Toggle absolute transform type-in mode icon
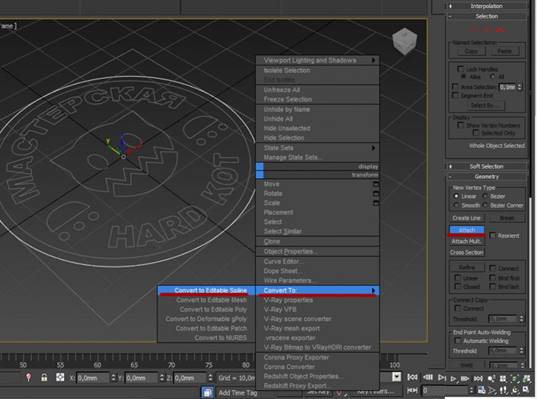This screenshot has height=399, width=537. (x=60, y=377)
